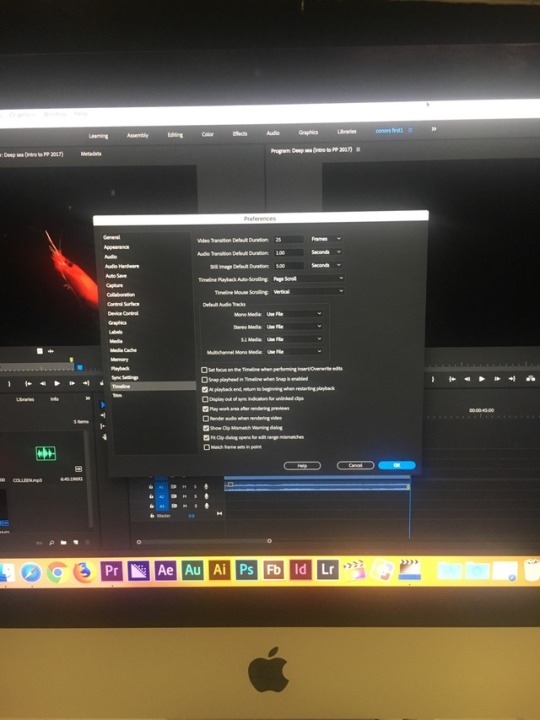Click the microphone voice-over icon on track A2
The image size is (540, 720).
[x=206, y=496]
